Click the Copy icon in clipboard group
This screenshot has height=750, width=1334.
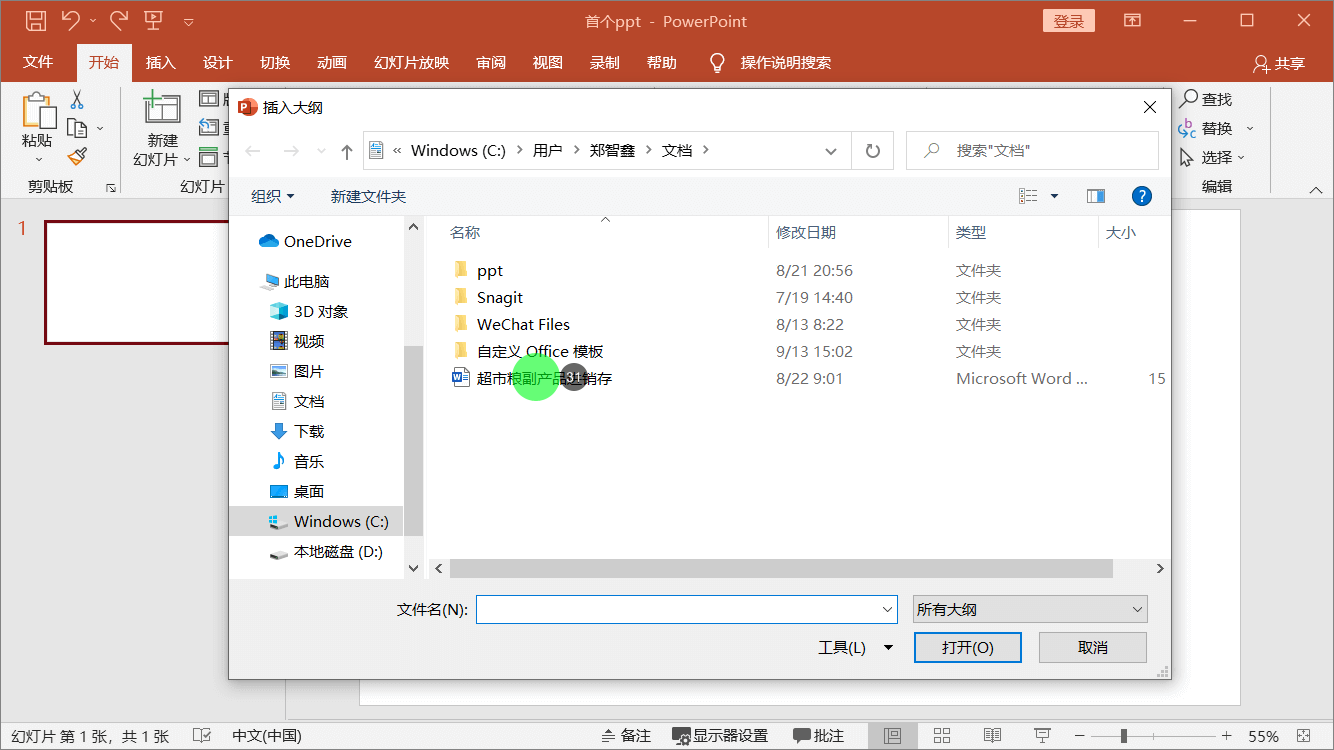coord(77,128)
